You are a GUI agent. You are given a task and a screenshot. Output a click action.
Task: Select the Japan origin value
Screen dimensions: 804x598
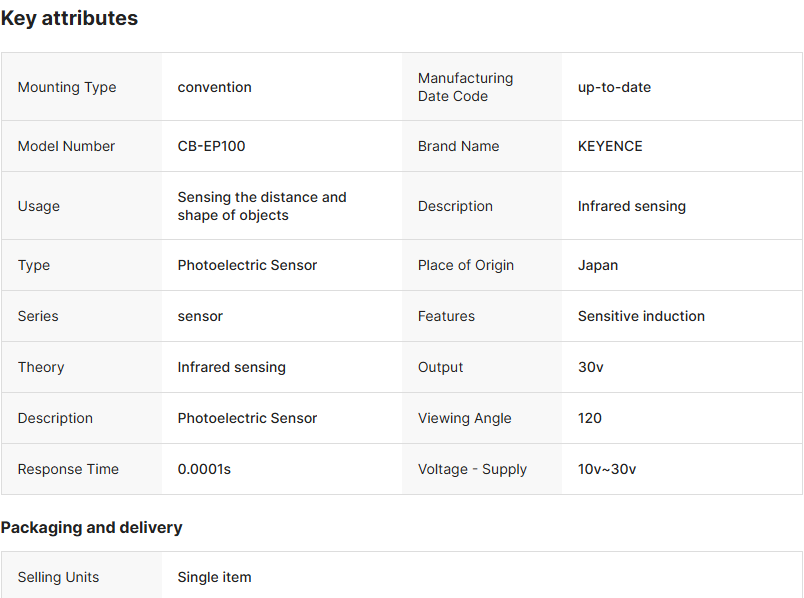tap(598, 265)
